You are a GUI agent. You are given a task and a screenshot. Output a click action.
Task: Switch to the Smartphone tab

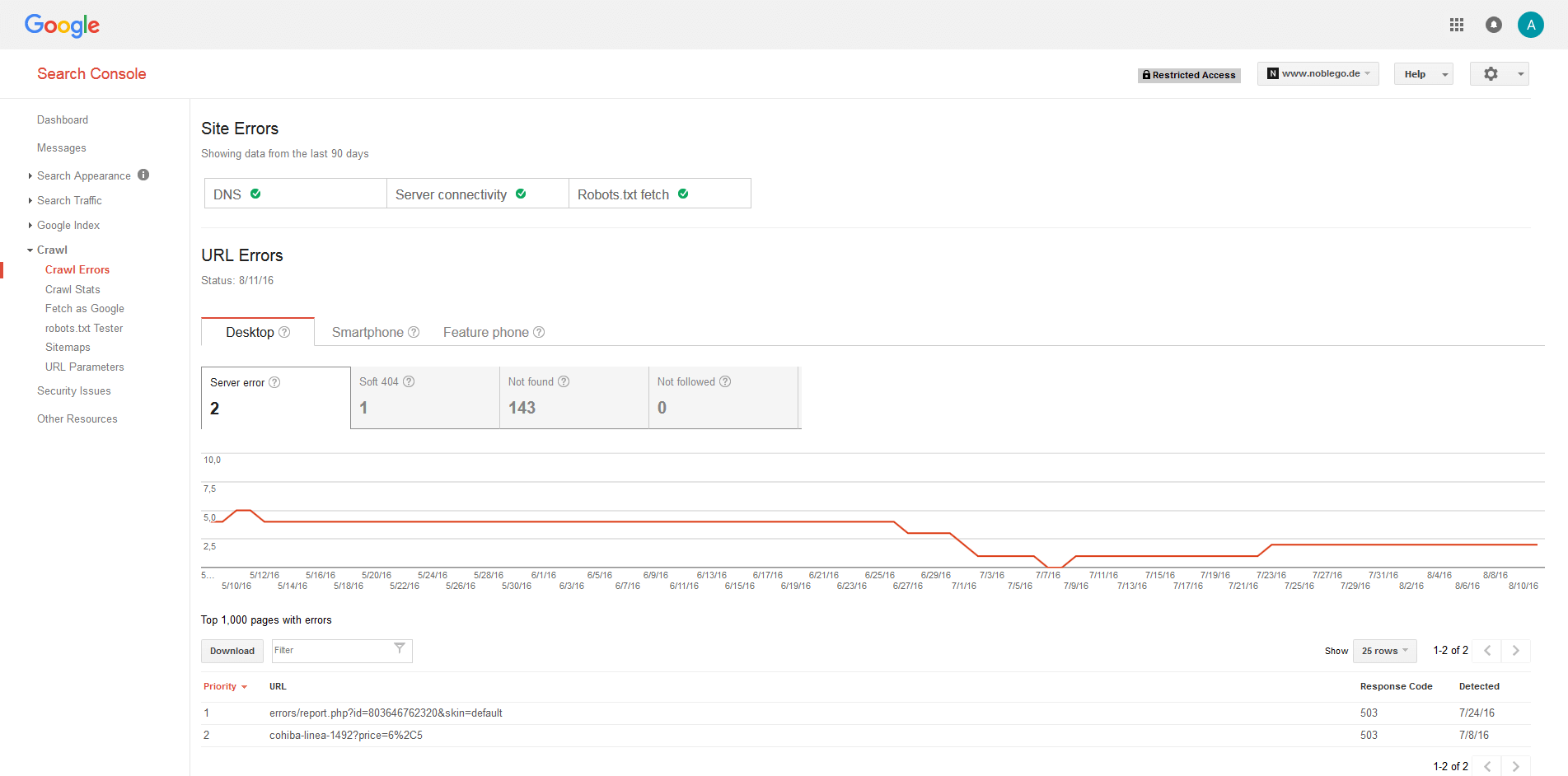[367, 332]
